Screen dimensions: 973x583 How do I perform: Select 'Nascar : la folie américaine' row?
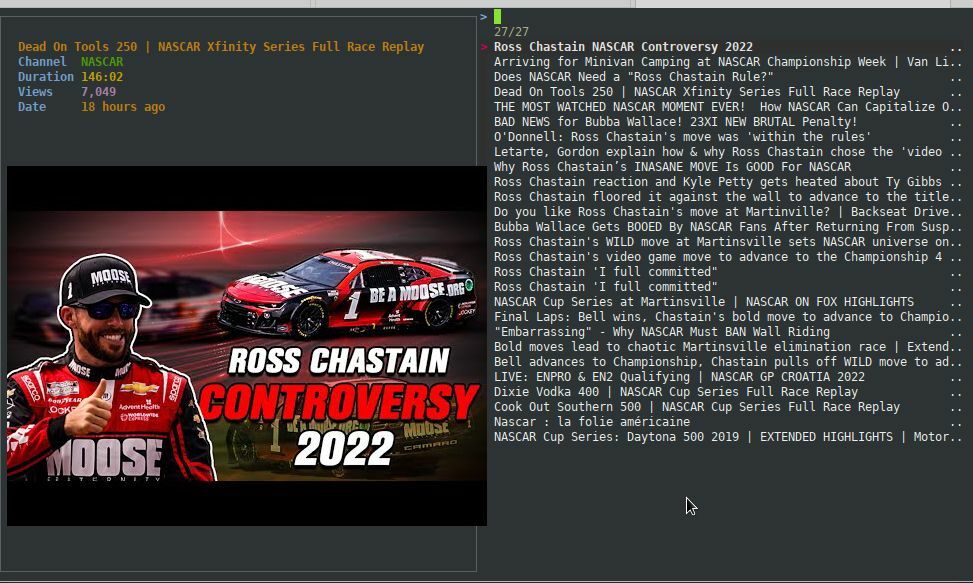[x=727, y=422]
